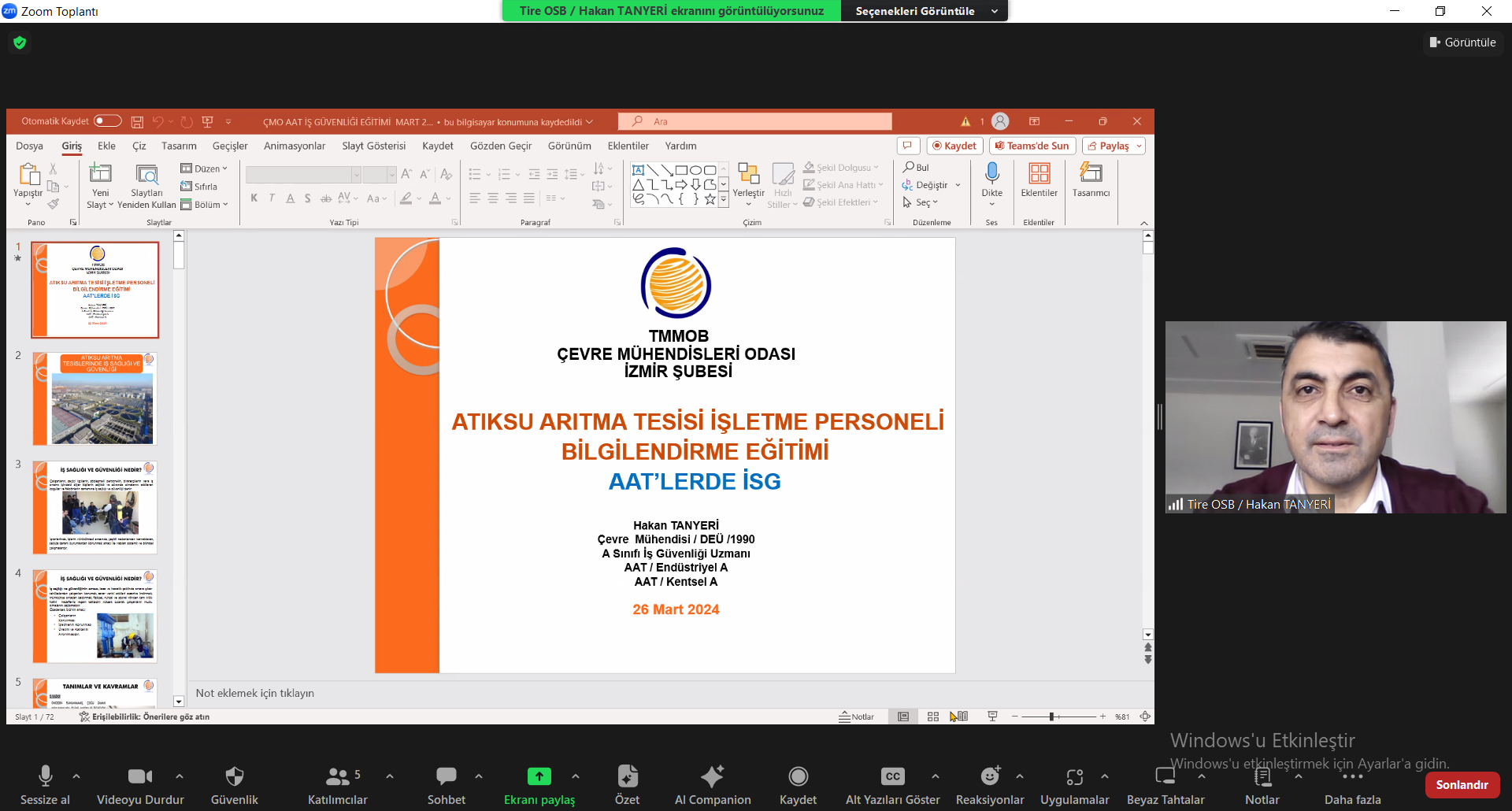The height and width of the screenshot is (811, 1512).
Task: Toggle the Kaydet recording button in Zoom toolbar
Action: pyautogui.click(x=798, y=776)
